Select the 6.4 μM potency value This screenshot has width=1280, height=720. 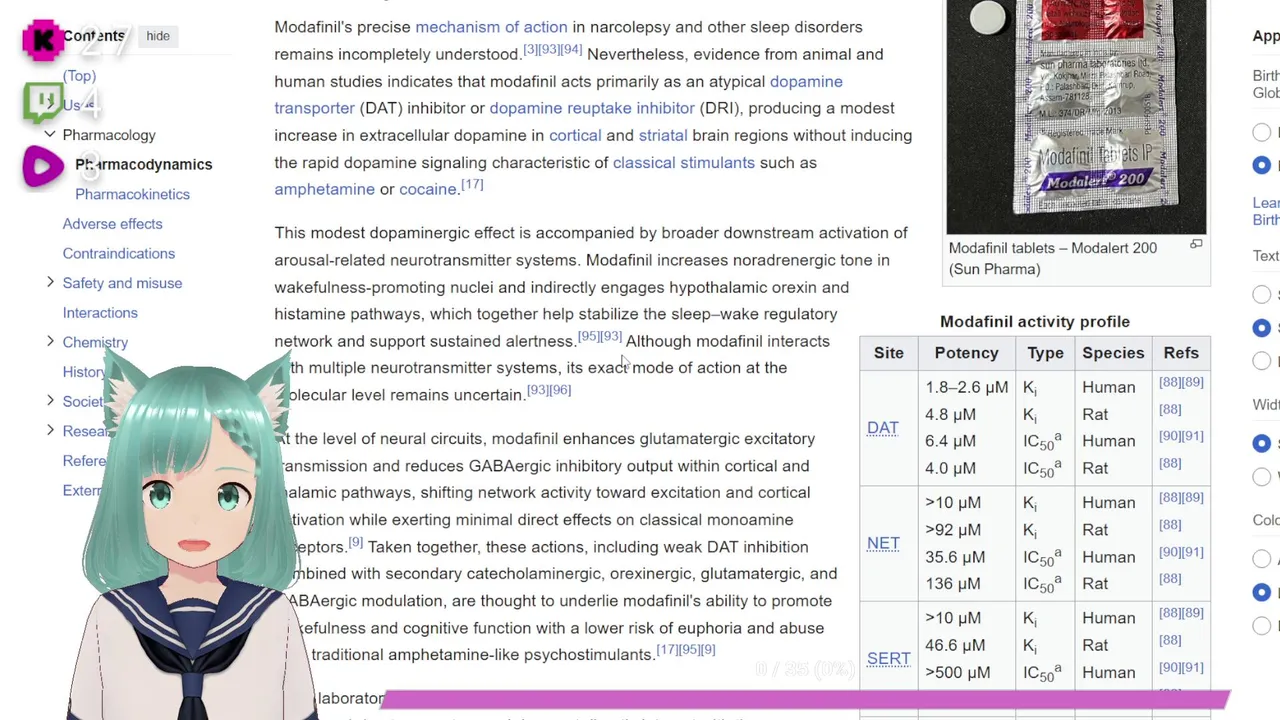pyautogui.click(x=950, y=441)
